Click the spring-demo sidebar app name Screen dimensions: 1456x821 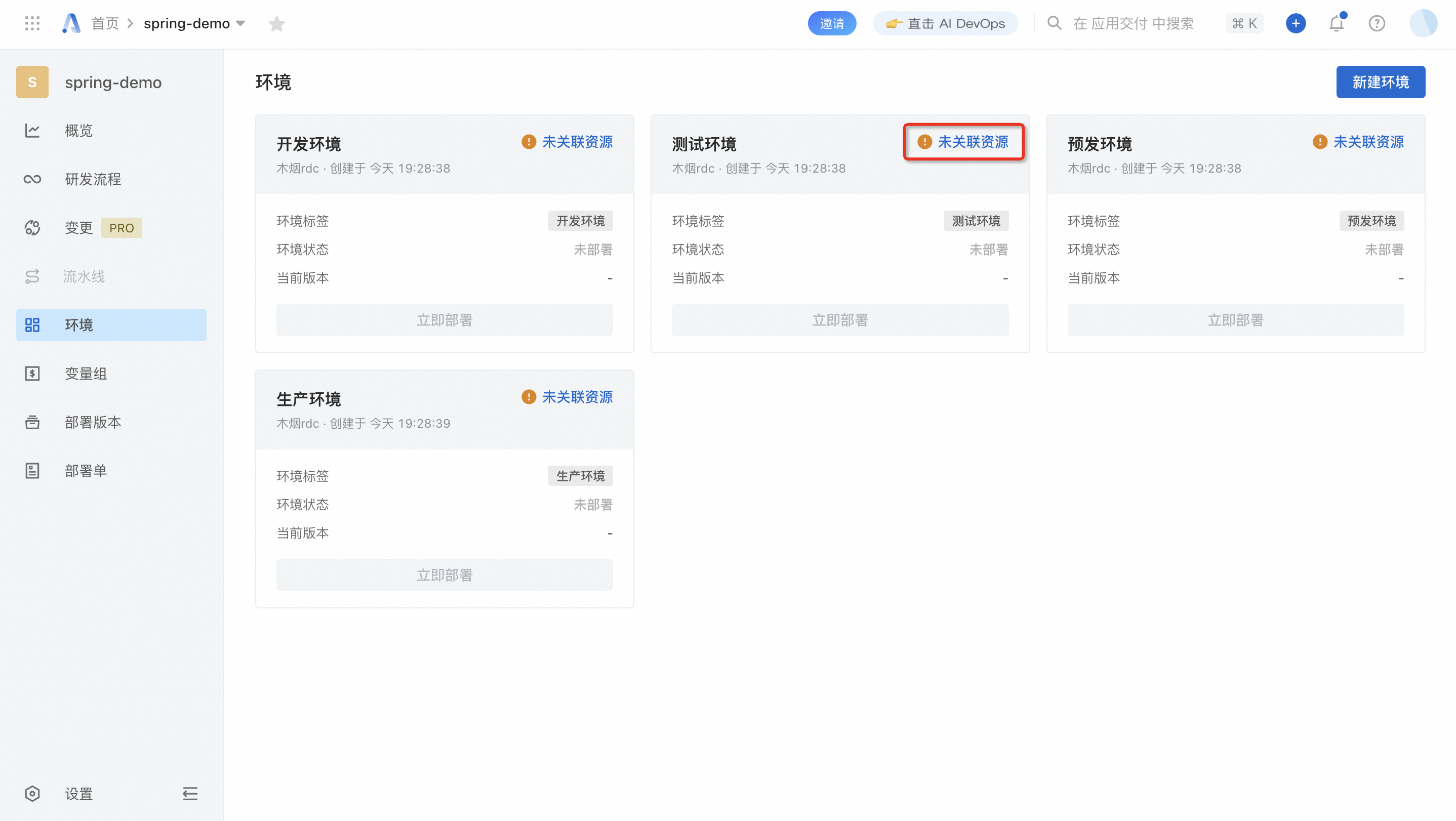pyautogui.click(x=113, y=83)
